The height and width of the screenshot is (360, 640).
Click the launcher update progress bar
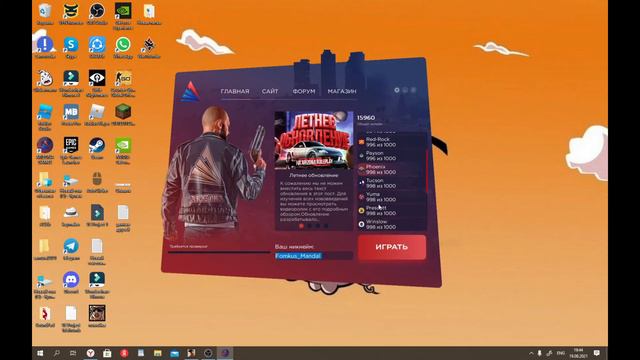pyautogui.click(x=219, y=252)
